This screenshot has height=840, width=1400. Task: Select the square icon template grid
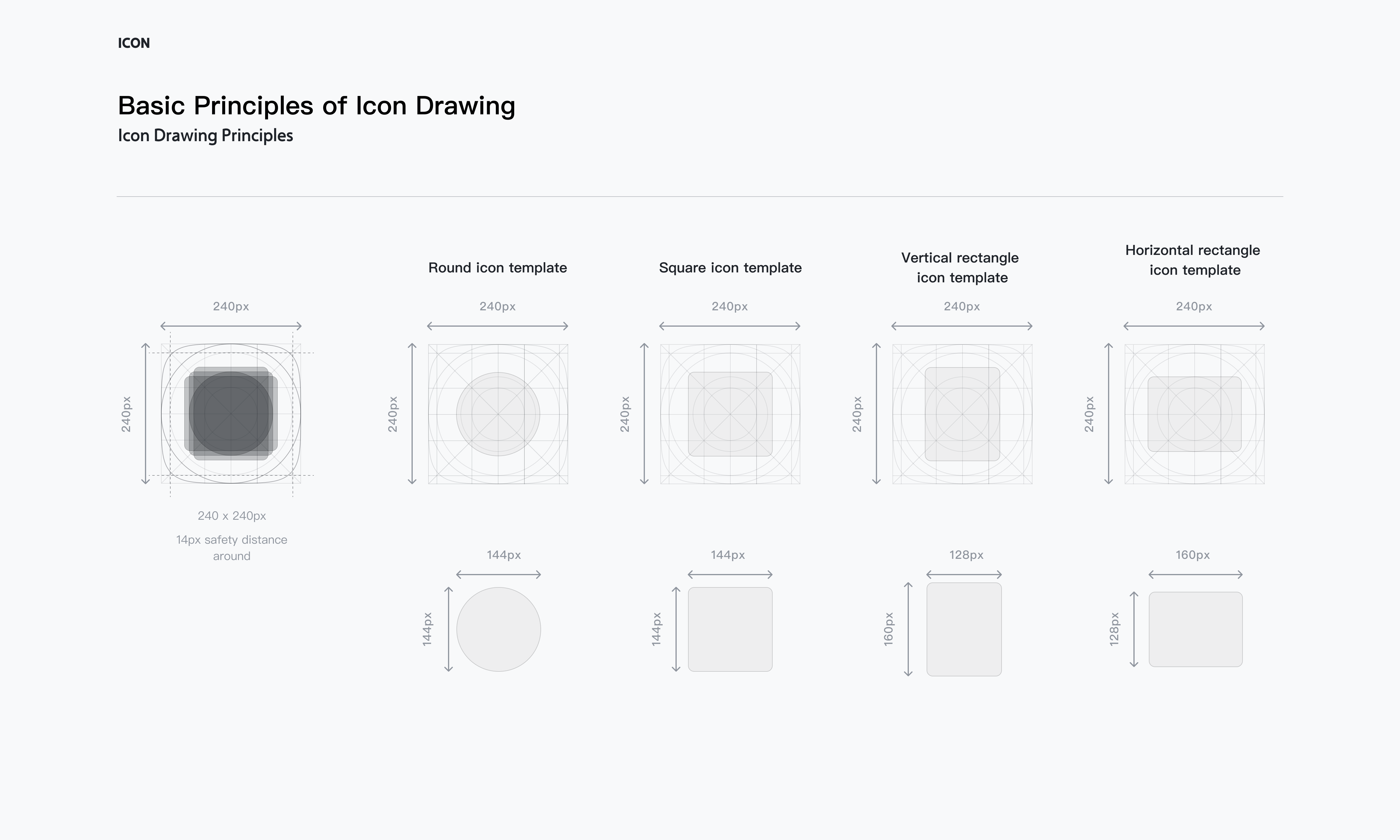pos(730,414)
